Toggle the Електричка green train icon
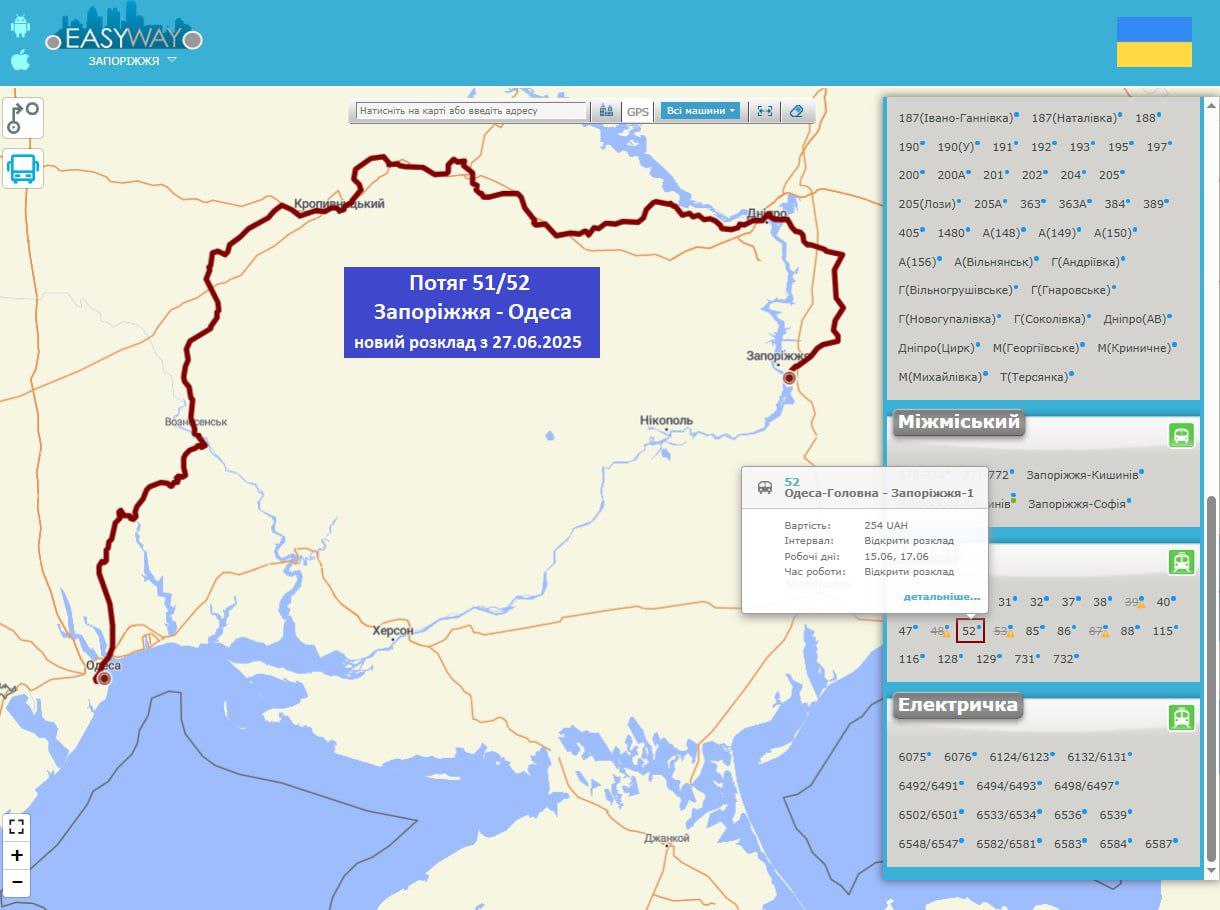The height and width of the screenshot is (910, 1220). point(1181,717)
